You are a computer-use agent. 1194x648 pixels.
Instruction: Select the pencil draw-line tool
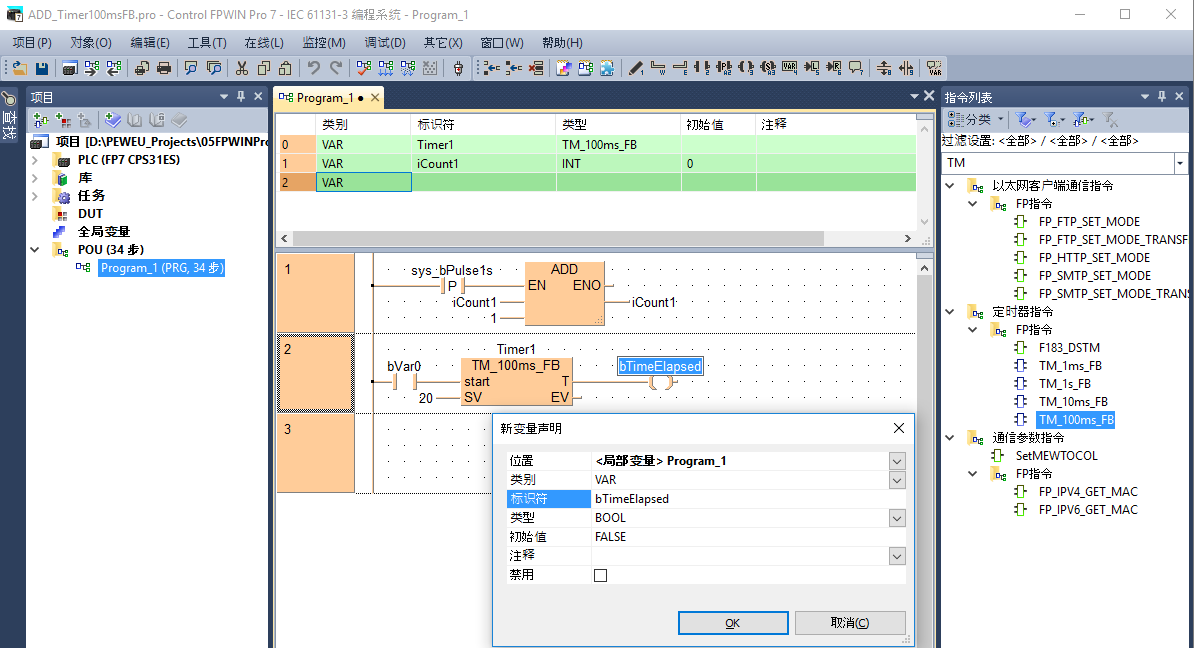click(x=636, y=68)
